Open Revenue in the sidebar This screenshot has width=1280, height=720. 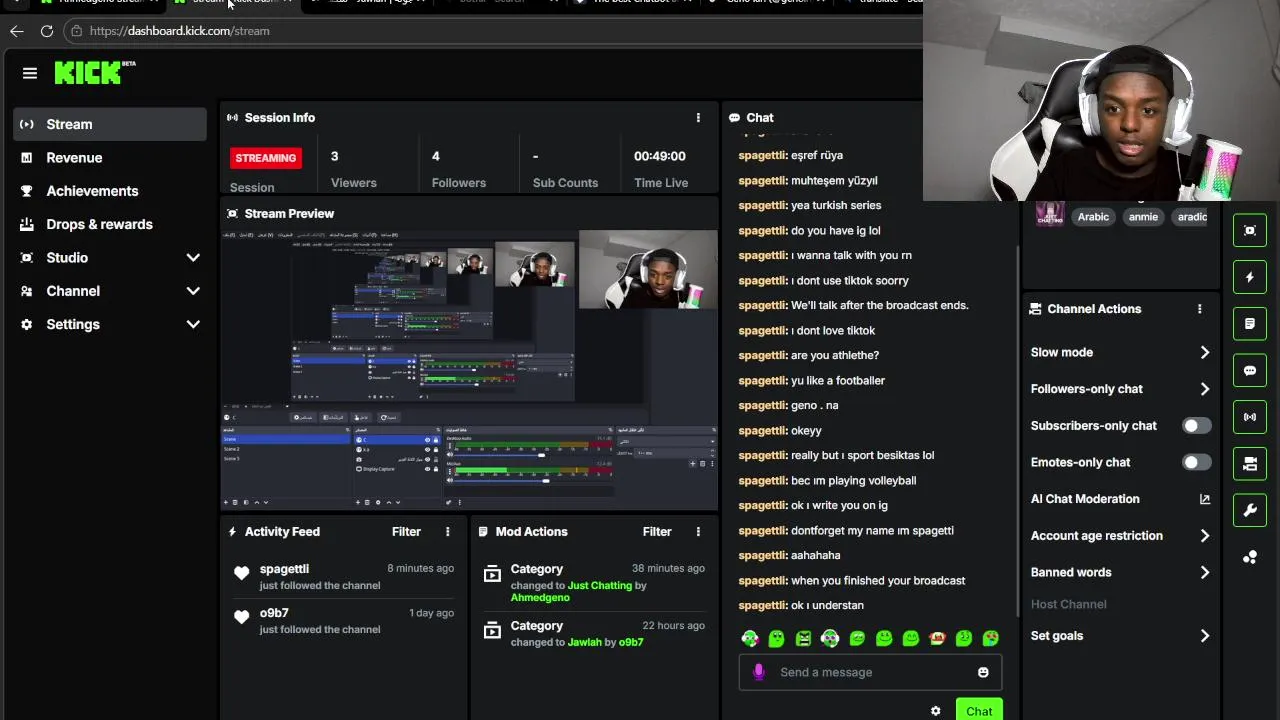pos(110,158)
